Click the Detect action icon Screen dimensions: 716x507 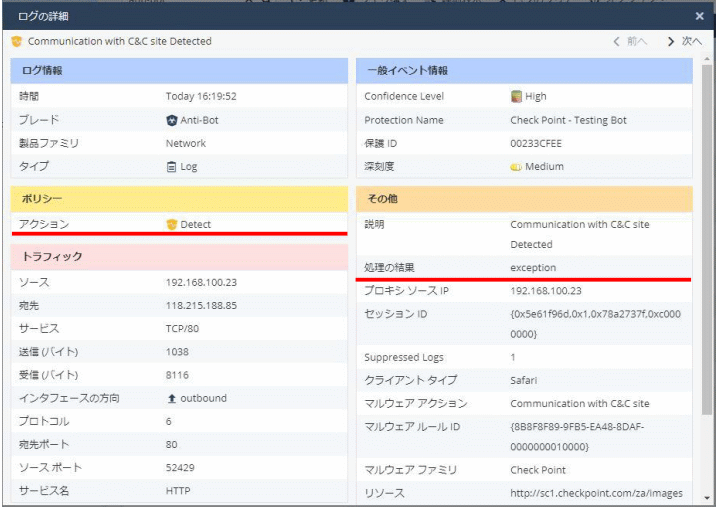[x=171, y=225]
